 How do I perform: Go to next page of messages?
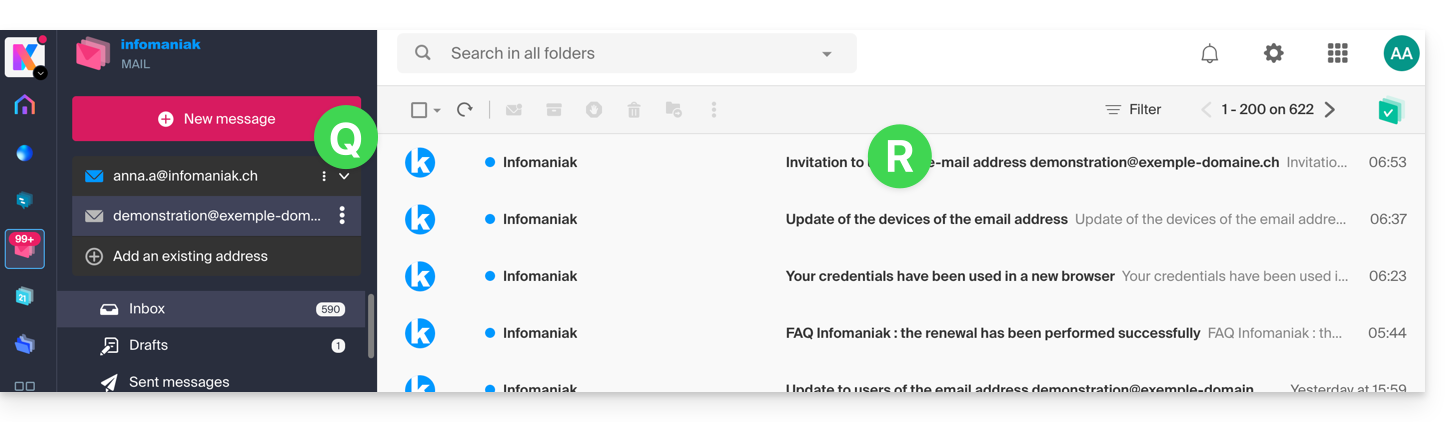pos(1330,110)
